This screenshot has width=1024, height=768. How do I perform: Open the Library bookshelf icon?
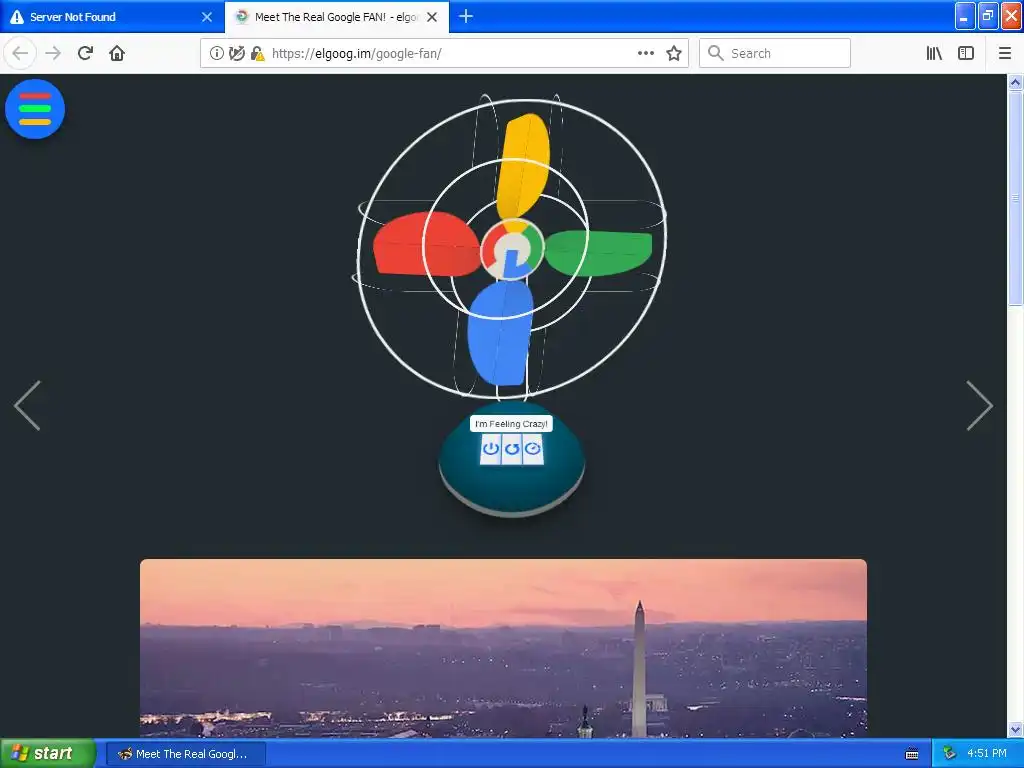(934, 54)
